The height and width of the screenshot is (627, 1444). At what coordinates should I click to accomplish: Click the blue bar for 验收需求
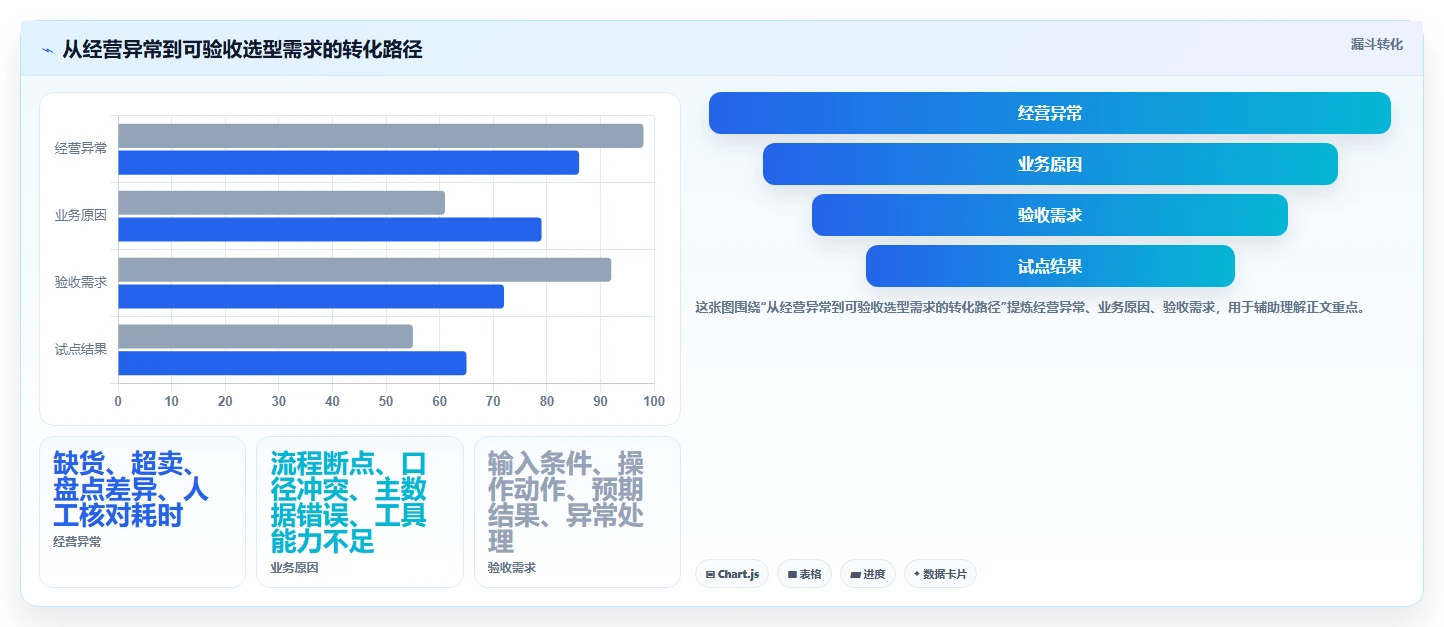(311, 297)
